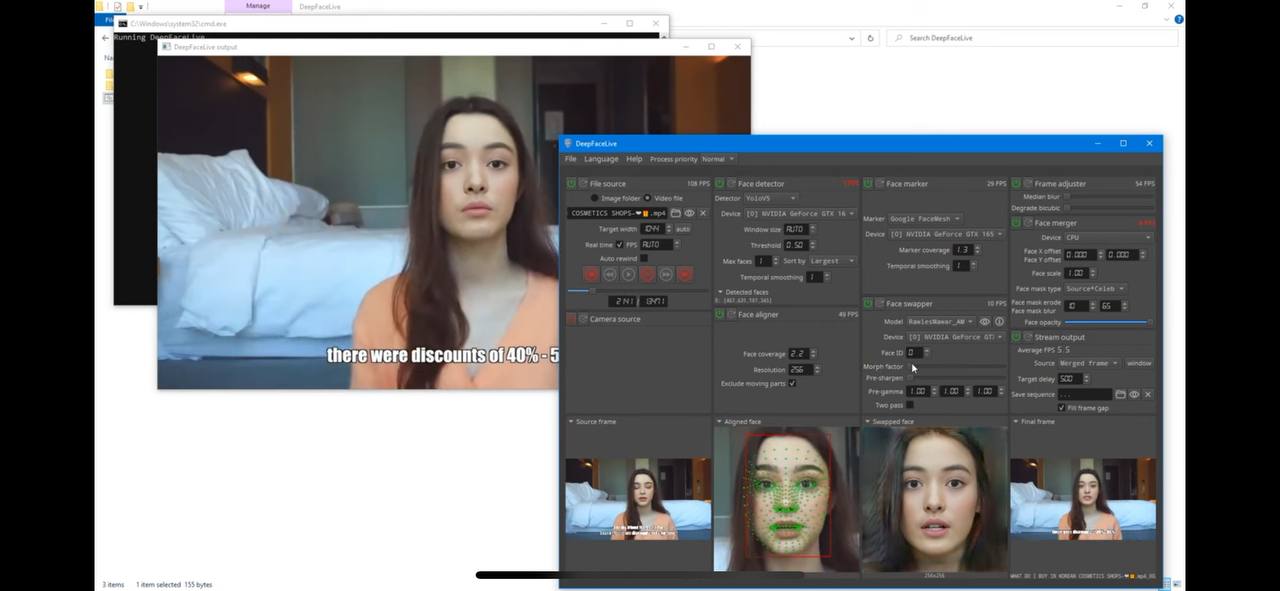Open Save sequence folder browser icon
Viewport: 1280px width, 591px height.
[x=1120, y=394]
